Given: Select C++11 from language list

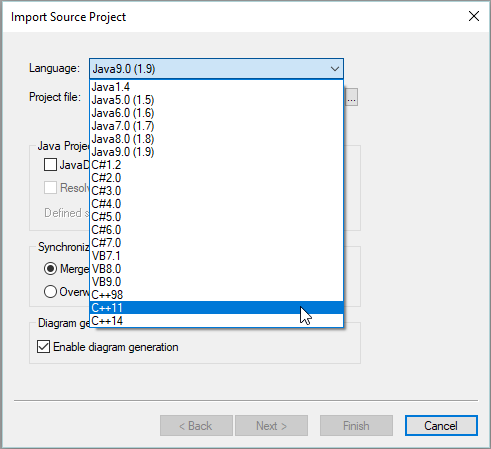Looking at the screenshot, I should pos(217,308).
